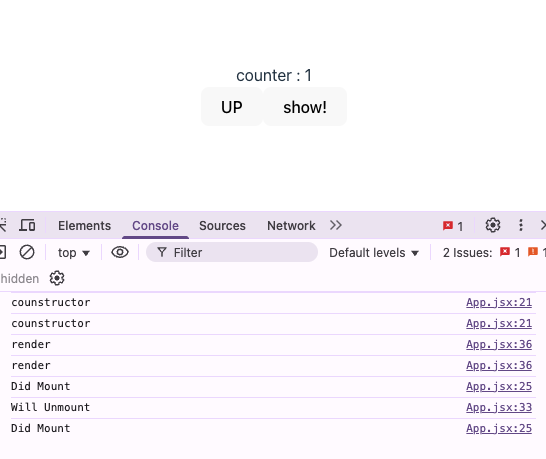Click the 'counter : 1' text
This screenshot has height=459, width=546.
[x=274, y=75]
